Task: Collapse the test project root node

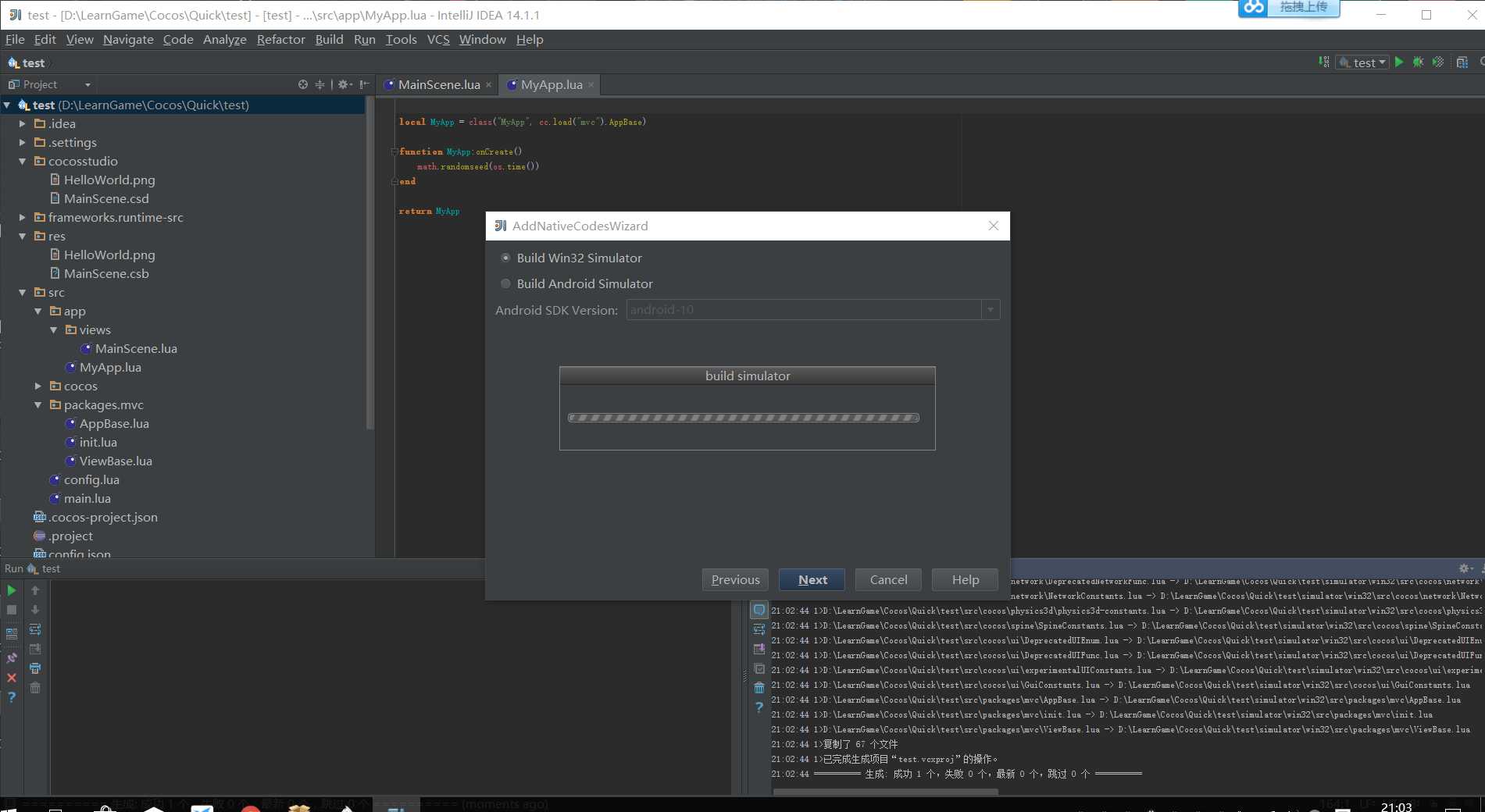Action: pos(7,105)
